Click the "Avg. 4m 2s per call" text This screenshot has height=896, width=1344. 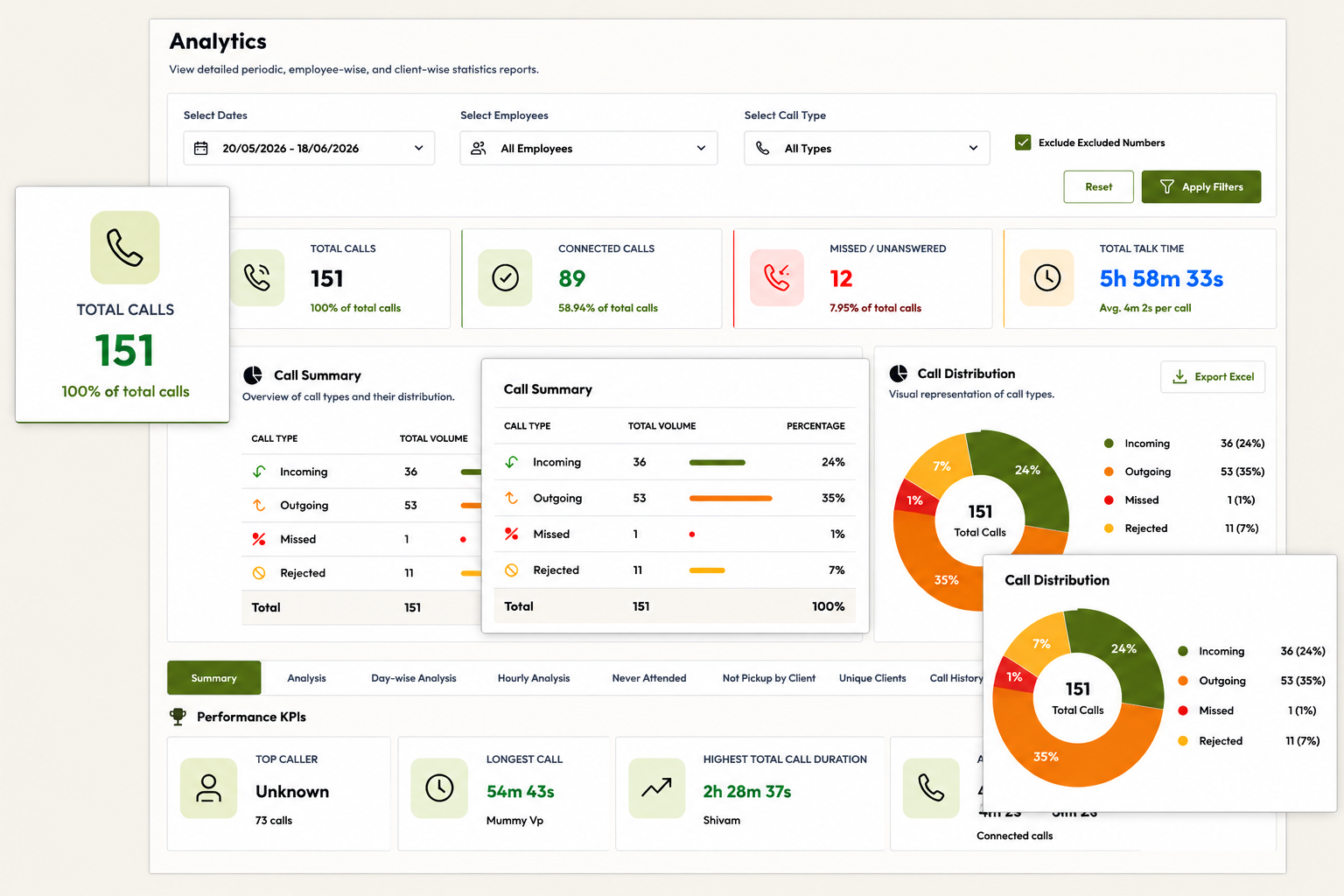1145,308
